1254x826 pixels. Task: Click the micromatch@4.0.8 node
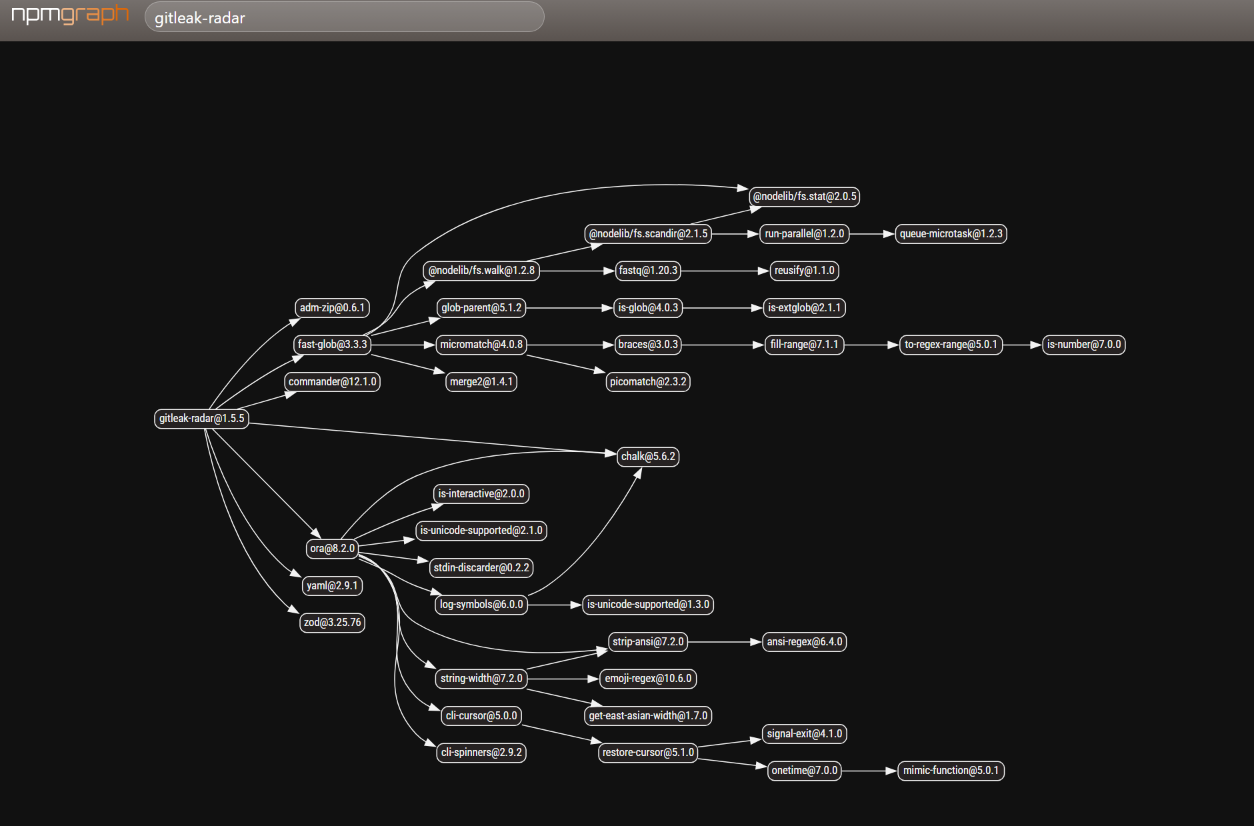click(x=482, y=345)
